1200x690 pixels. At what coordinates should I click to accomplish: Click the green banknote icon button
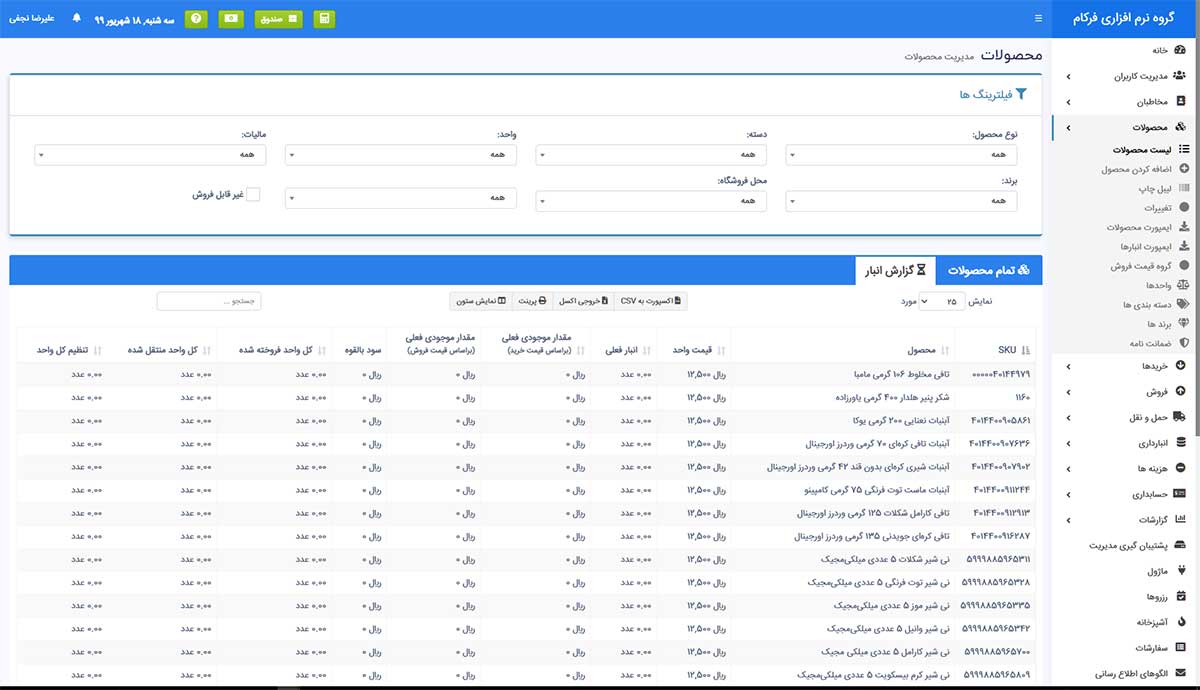232,19
